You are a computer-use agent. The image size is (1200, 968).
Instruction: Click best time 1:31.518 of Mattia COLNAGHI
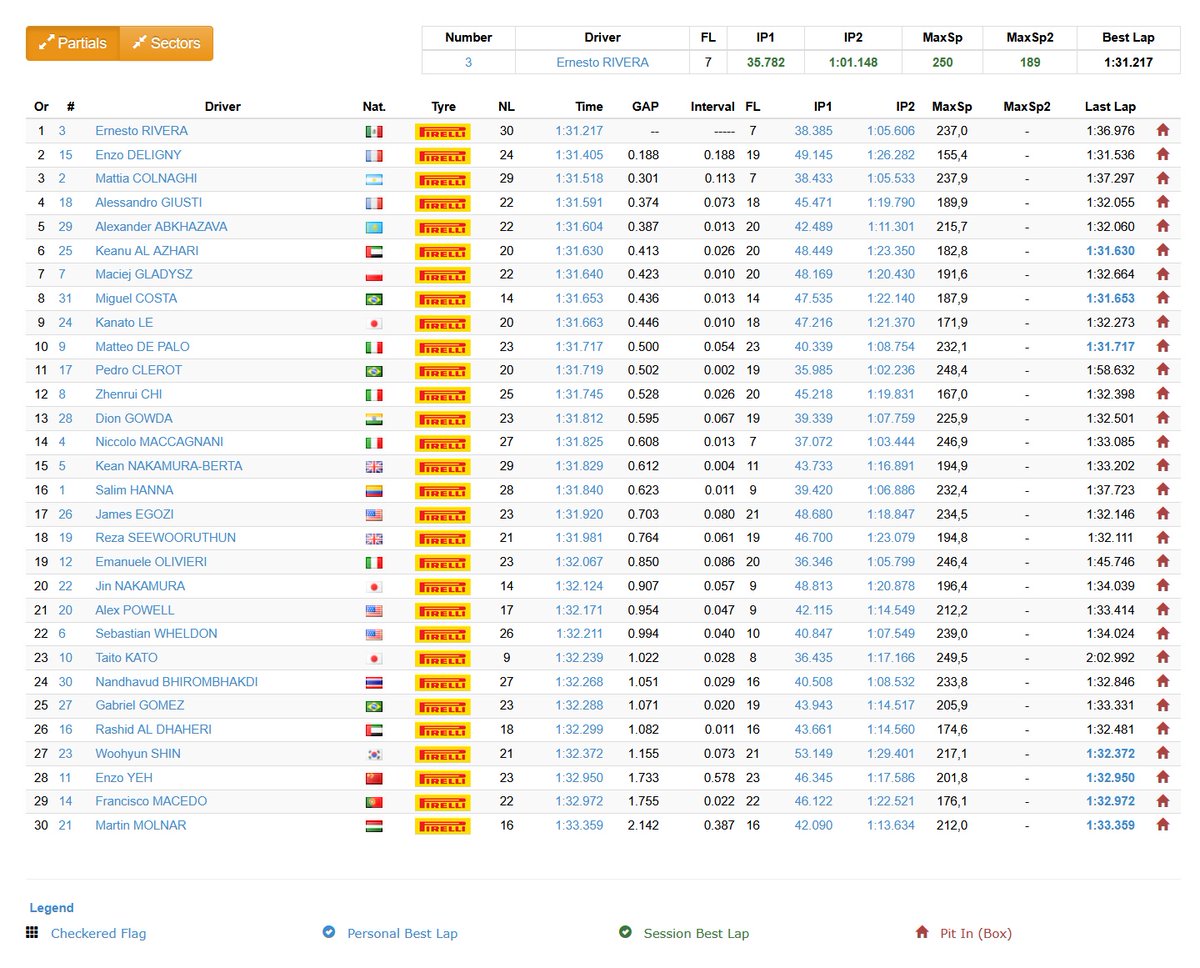pos(579,179)
